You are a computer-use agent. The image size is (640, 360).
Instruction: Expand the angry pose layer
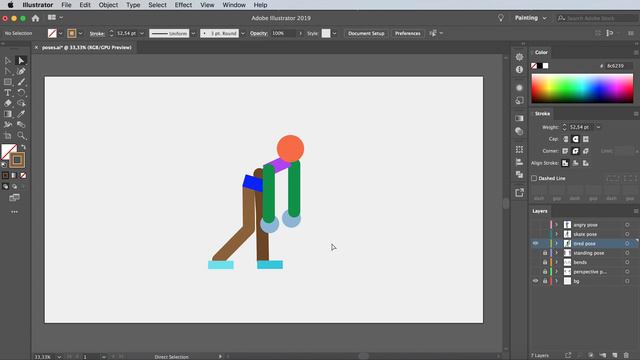556,225
